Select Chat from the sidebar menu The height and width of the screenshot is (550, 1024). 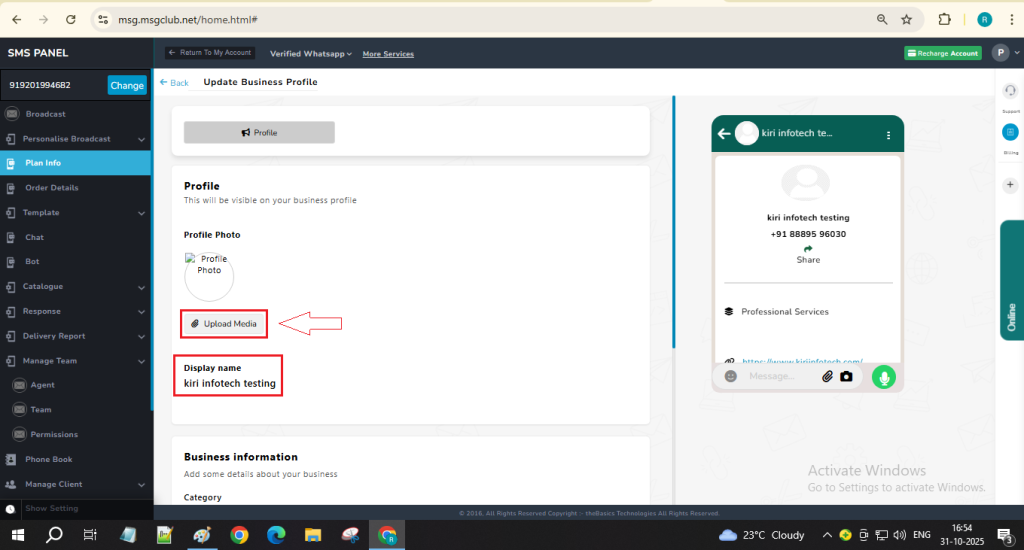[x=34, y=237]
